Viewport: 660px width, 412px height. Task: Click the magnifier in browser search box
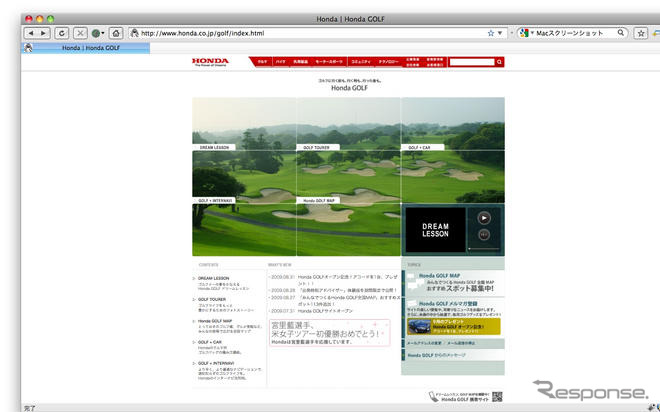pos(621,32)
